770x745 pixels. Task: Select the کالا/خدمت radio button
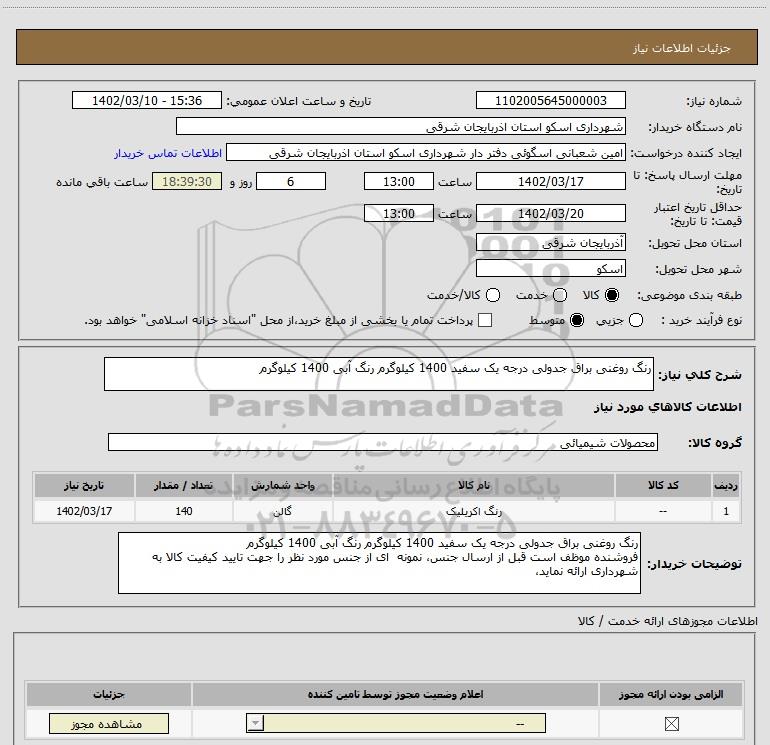point(493,295)
